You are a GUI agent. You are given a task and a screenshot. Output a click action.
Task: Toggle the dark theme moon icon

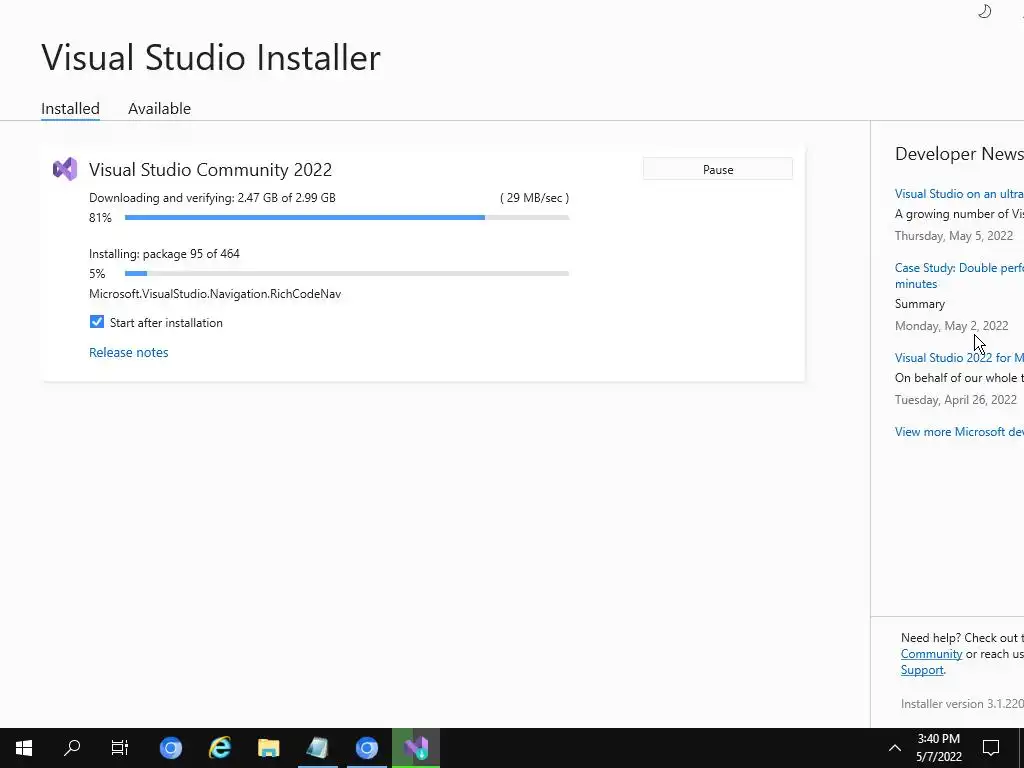[x=985, y=11]
